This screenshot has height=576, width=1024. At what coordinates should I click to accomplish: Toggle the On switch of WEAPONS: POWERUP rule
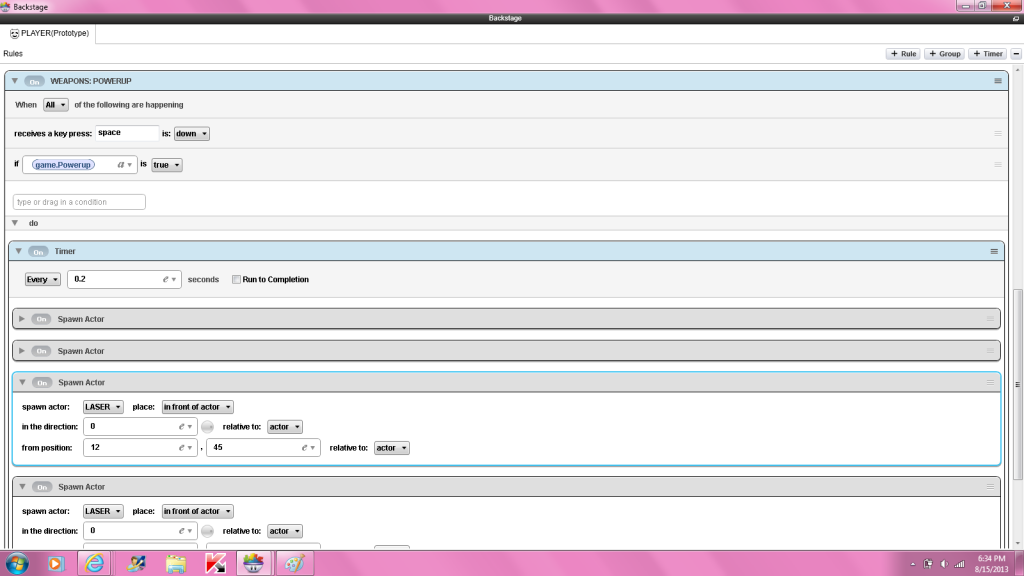click(x=34, y=80)
